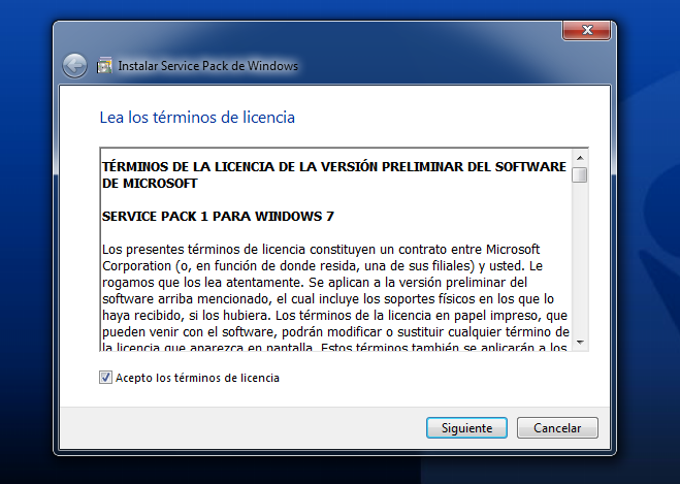Click the 'TÉRMINOS DE LA LICENCIA' bold heading
Screen dimensions: 680x484
[x=334, y=175]
